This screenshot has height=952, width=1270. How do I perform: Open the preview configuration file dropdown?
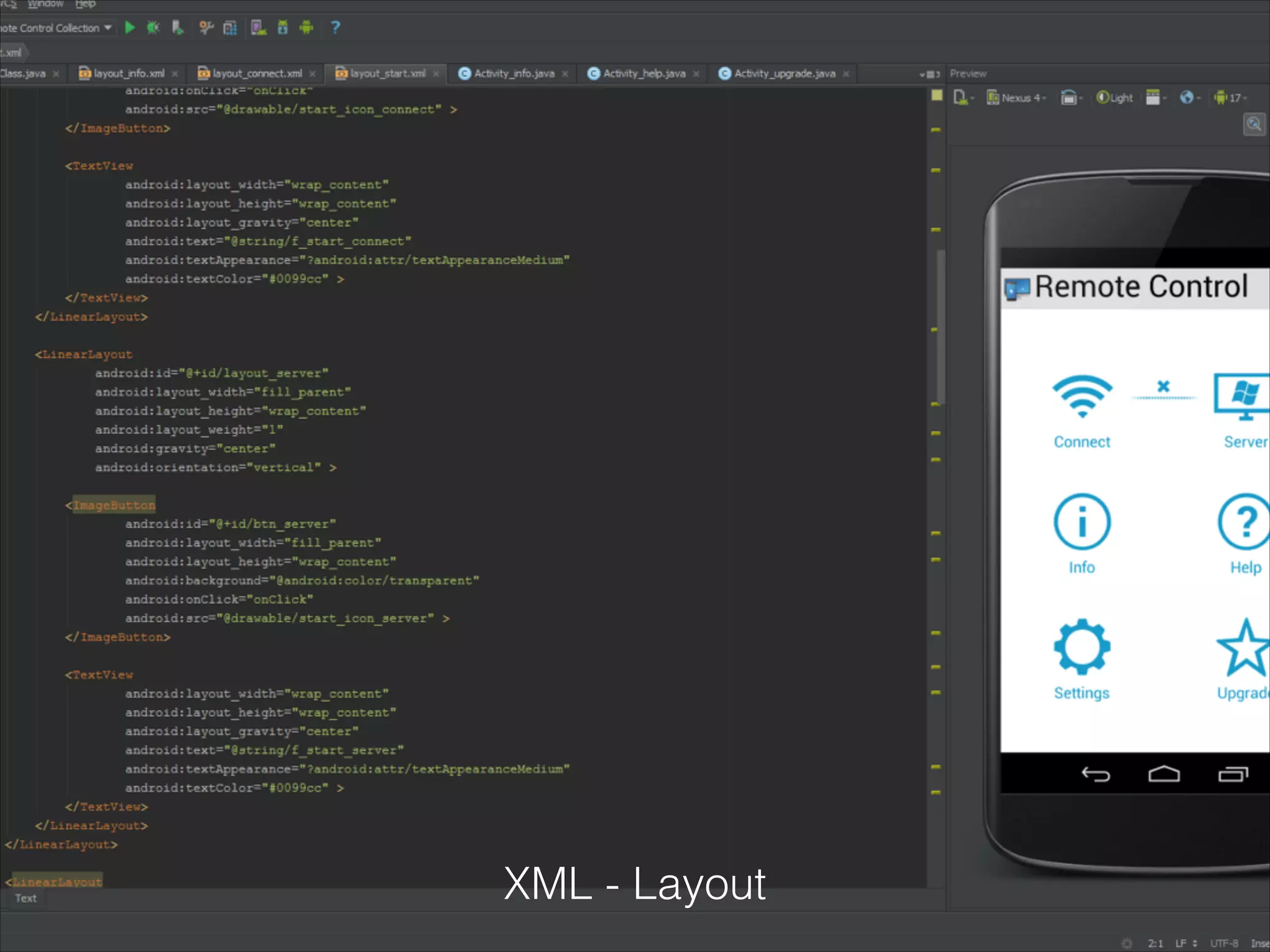pyautogui.click(x=963, y=98)
